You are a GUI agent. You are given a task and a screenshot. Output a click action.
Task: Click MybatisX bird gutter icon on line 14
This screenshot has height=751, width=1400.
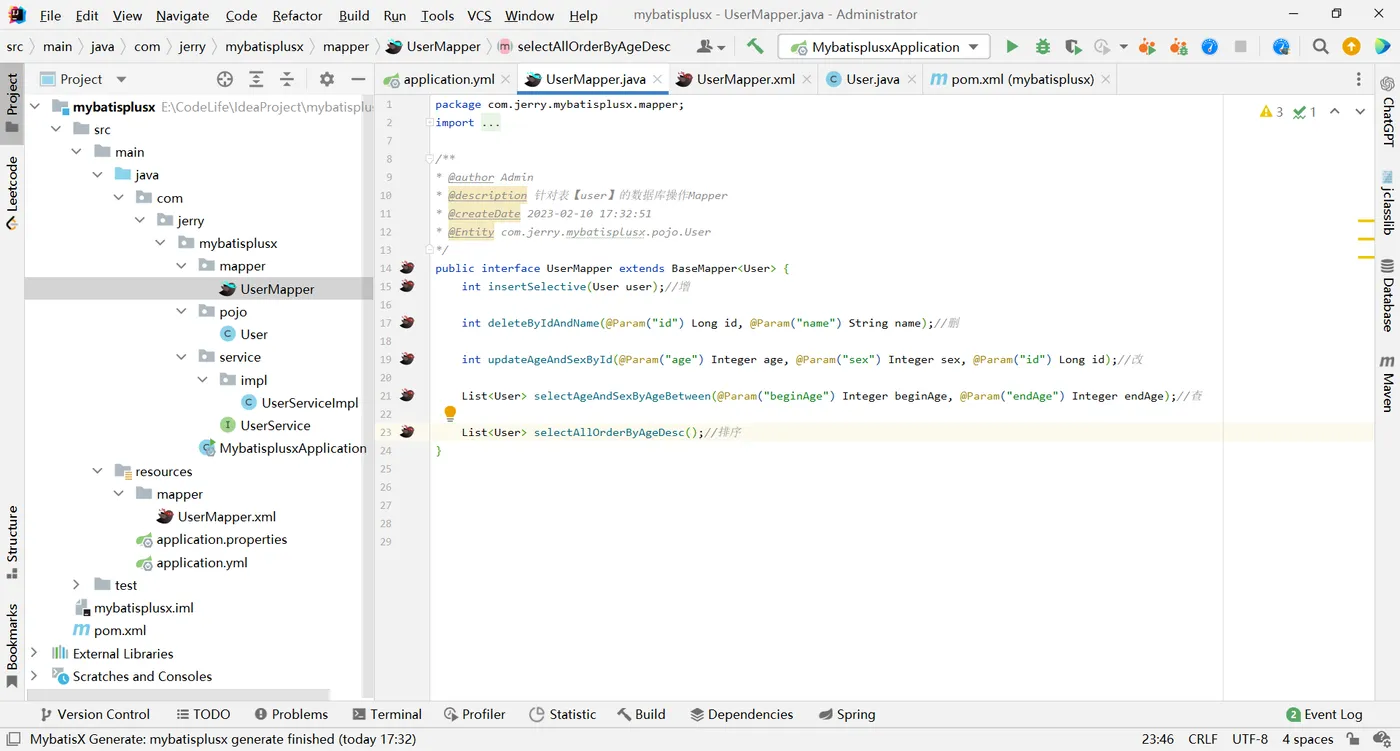click(407, 268)
